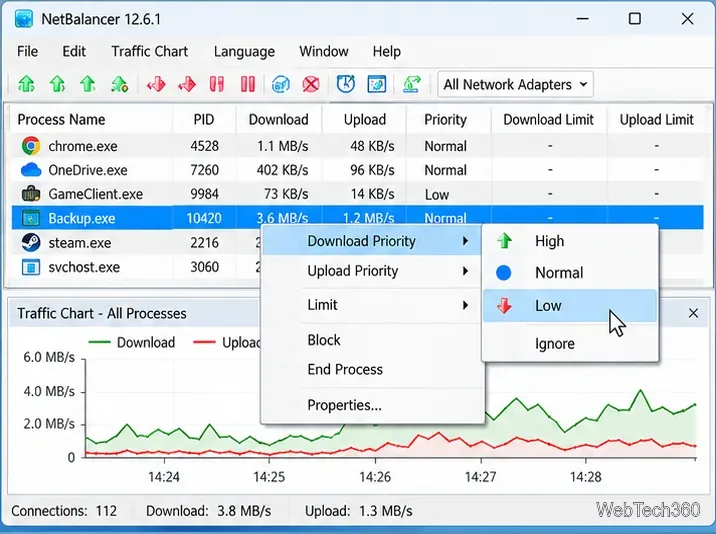716x534 pixels.
Task: Click the red pause bars toolbar icon
Action: (248, 85)
